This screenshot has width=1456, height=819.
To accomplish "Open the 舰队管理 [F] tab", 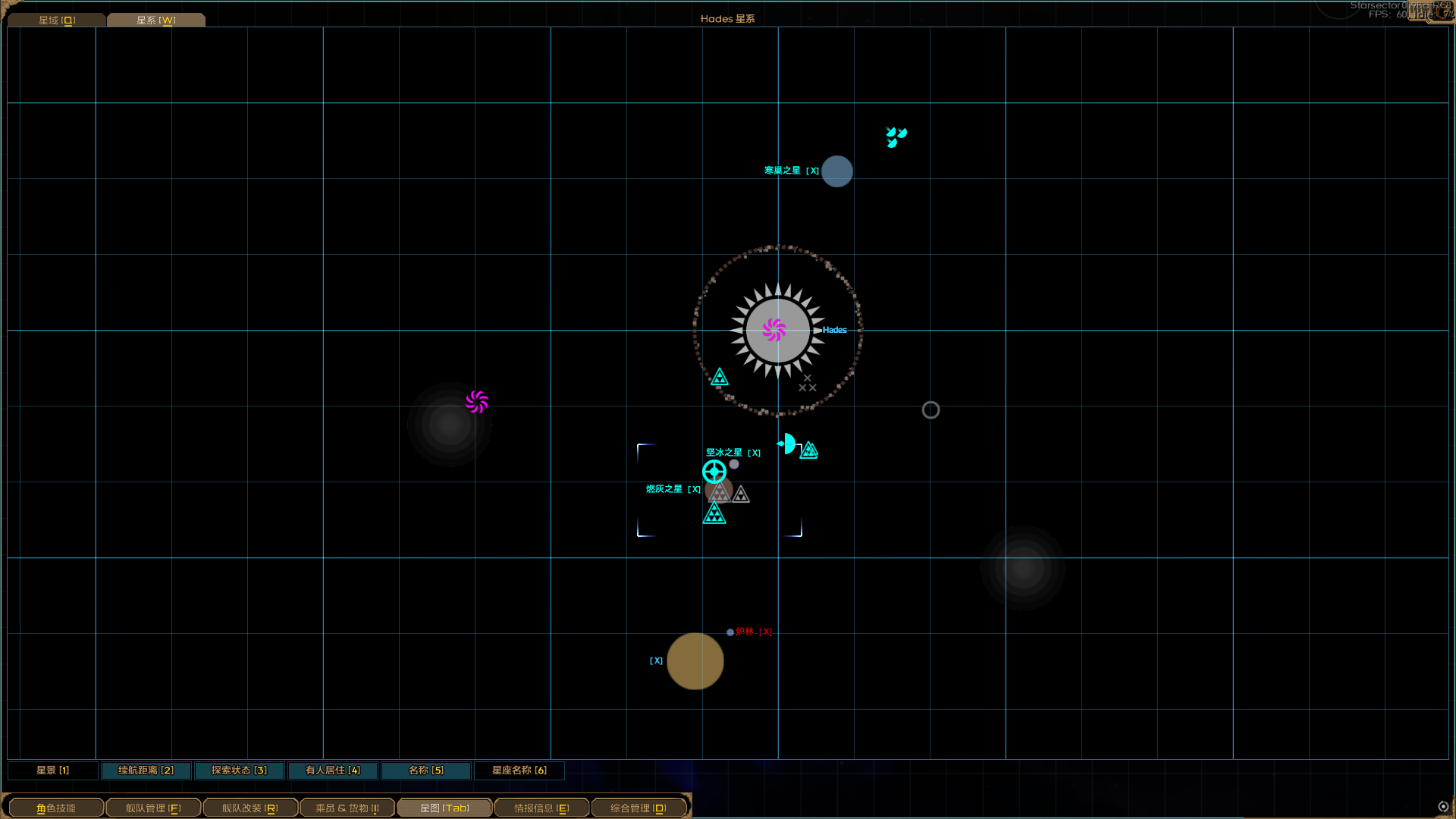I will pos(153,808).
